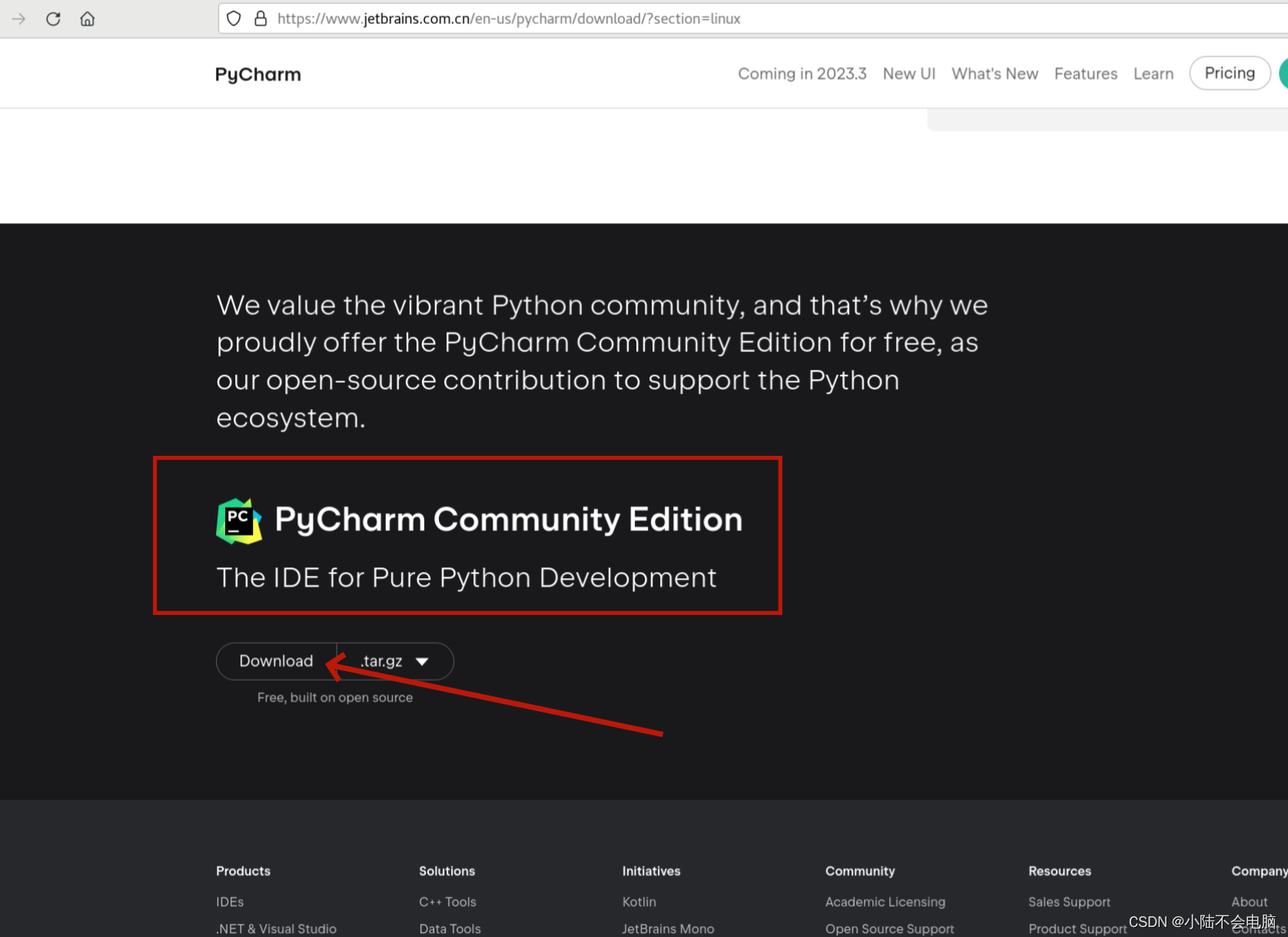This screenshot has height=937, width=1288.
Task: Click the Solutions footer heading
Action: tap(447, 871)
